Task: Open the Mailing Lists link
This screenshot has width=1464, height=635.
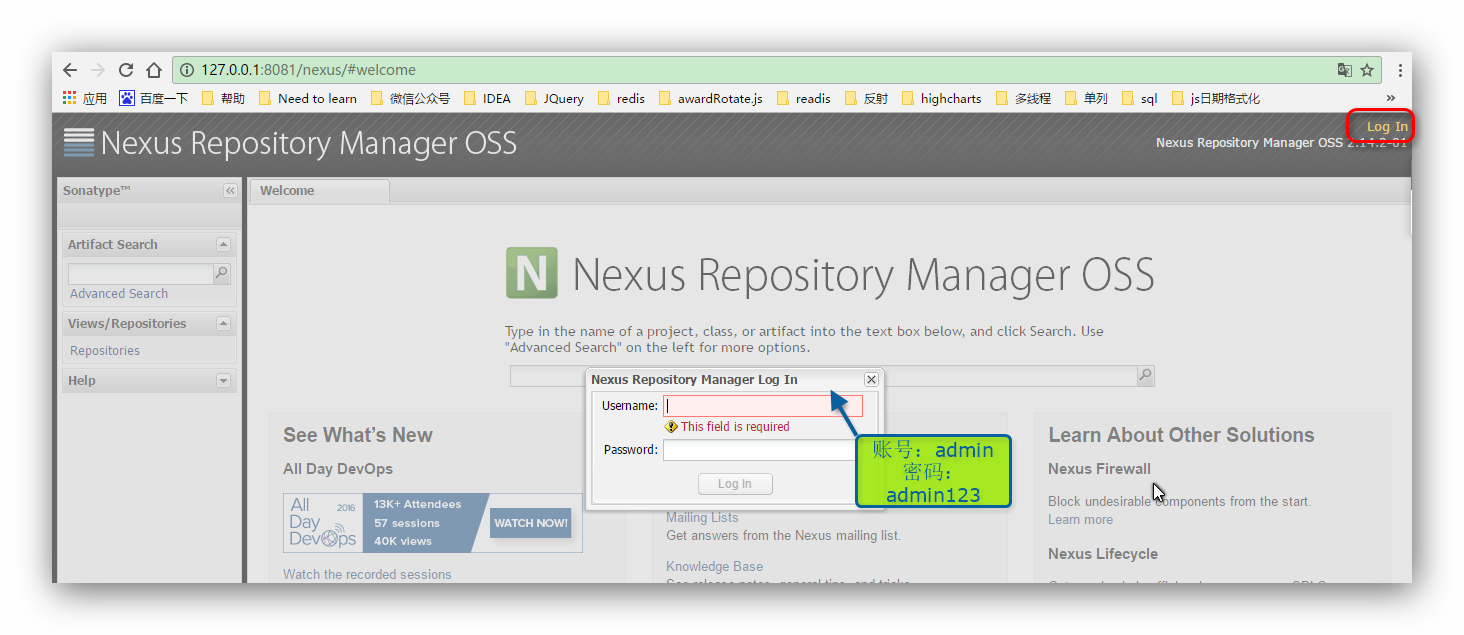Action: tap(702, 518)
